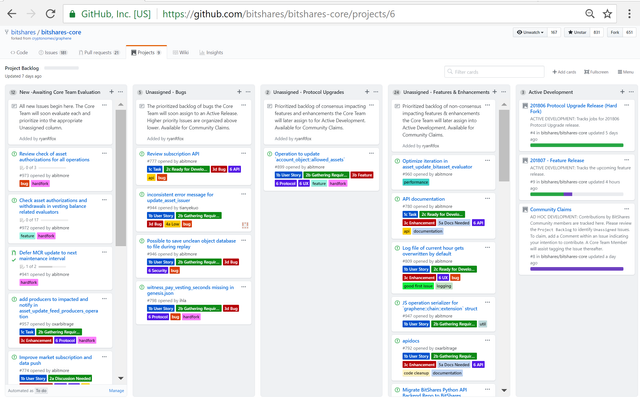This screenshot has height=400, width=640.
Task: Click the Filter cards search field
Action: coord(494,72)
